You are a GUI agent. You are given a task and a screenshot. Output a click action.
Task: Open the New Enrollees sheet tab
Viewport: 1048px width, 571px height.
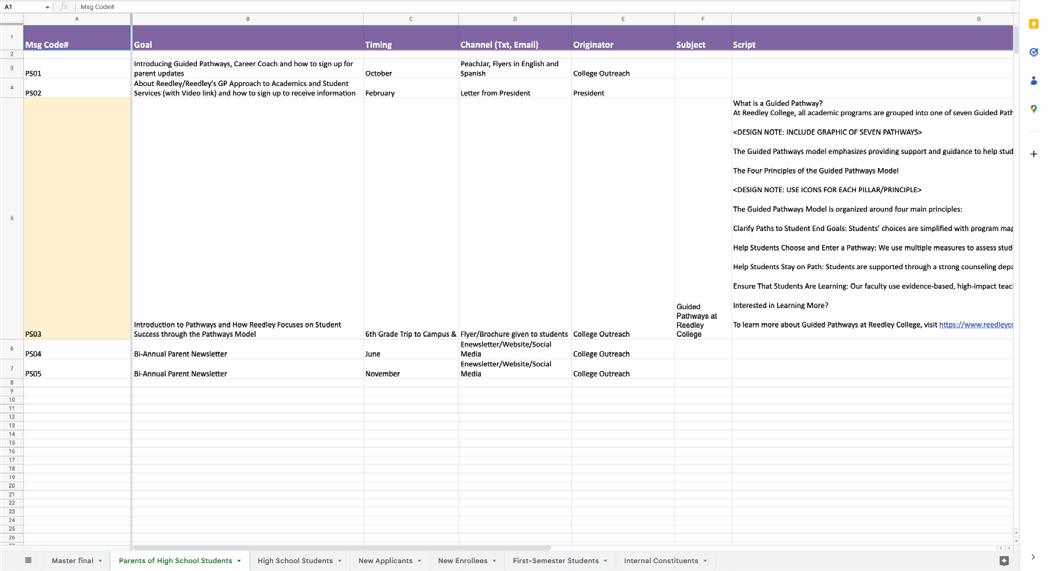(x=463, y=561)
